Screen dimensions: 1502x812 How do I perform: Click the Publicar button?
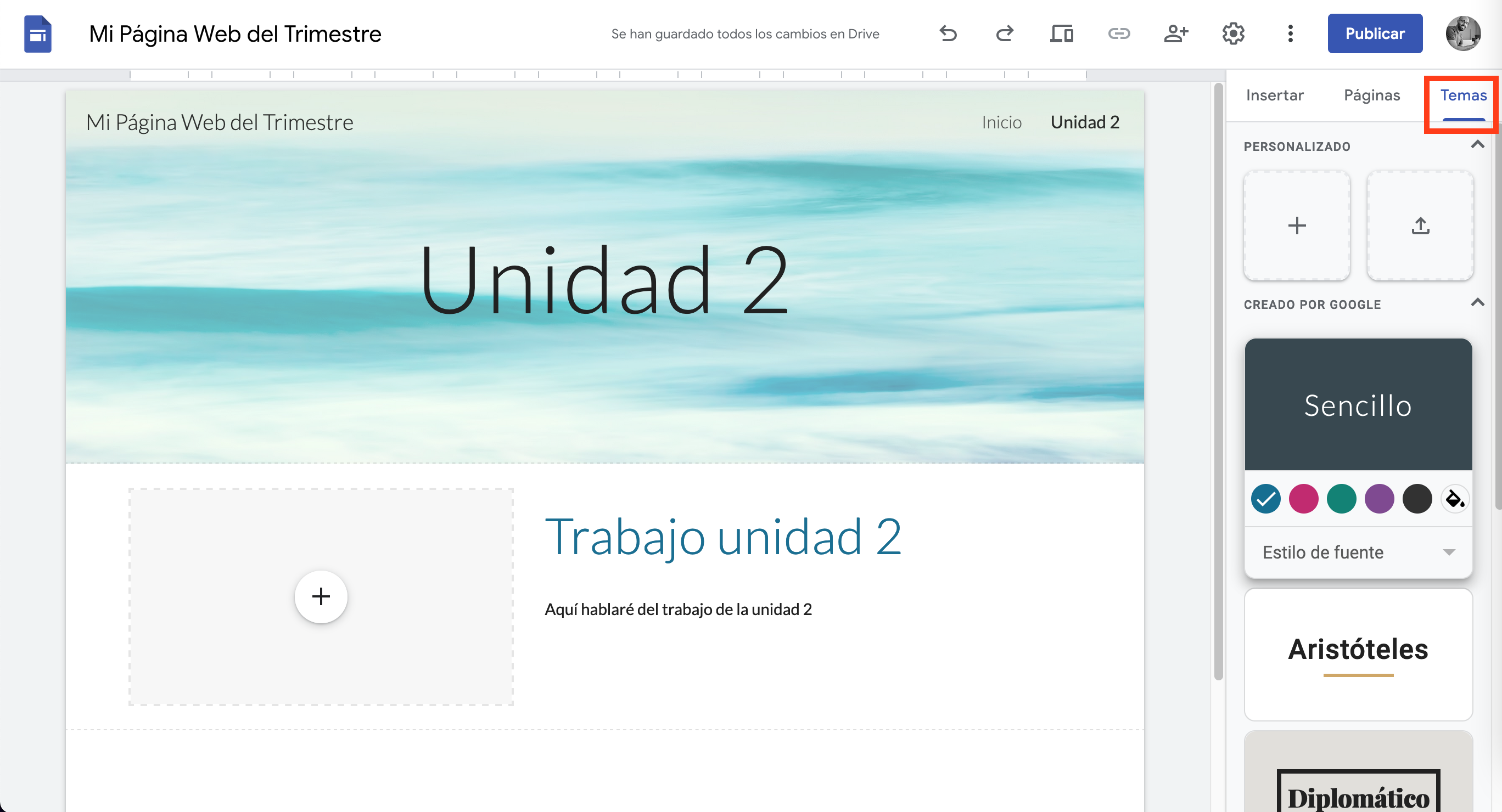point(1374,34)
